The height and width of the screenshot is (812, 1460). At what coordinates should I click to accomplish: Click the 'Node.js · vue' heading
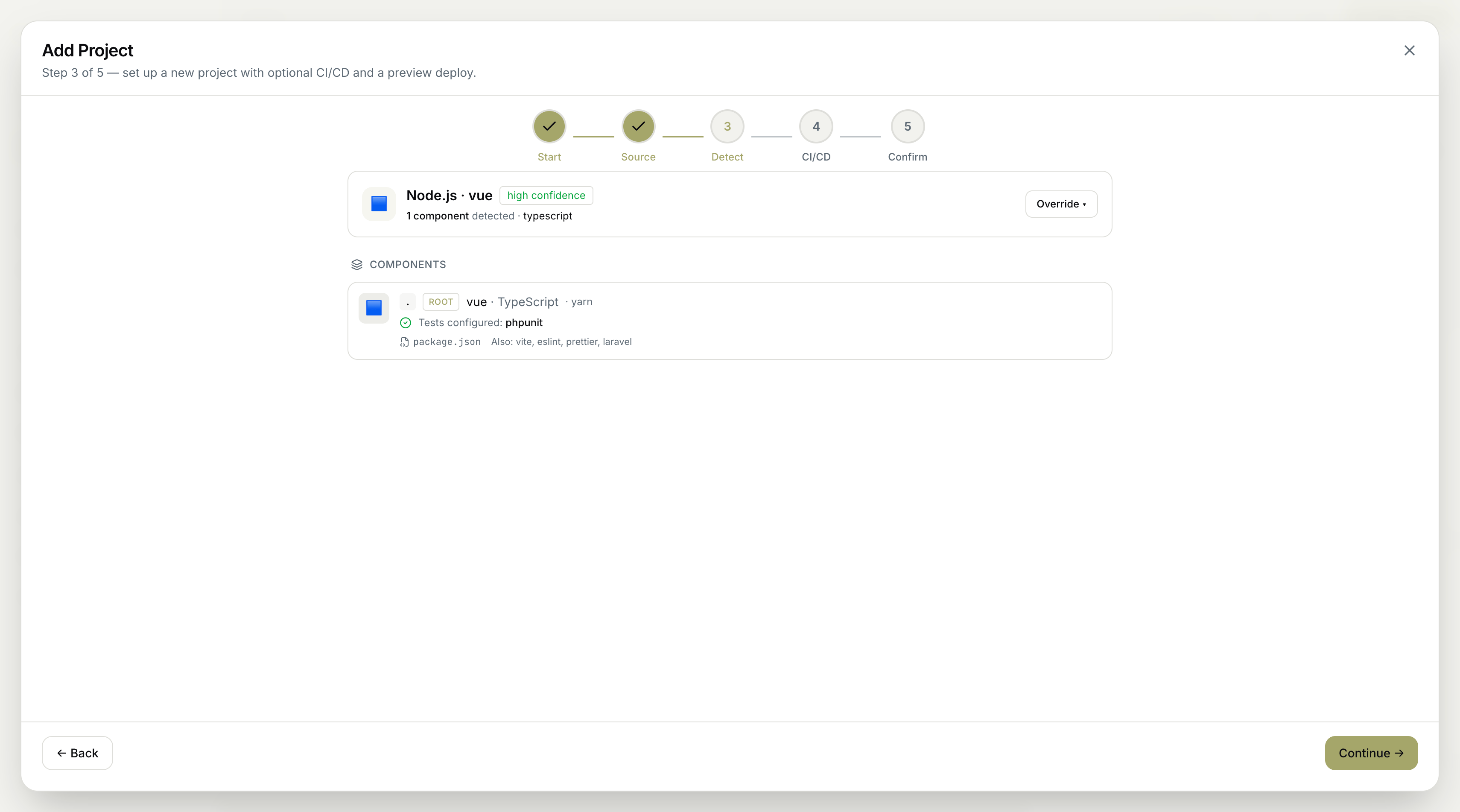[449, 196]
